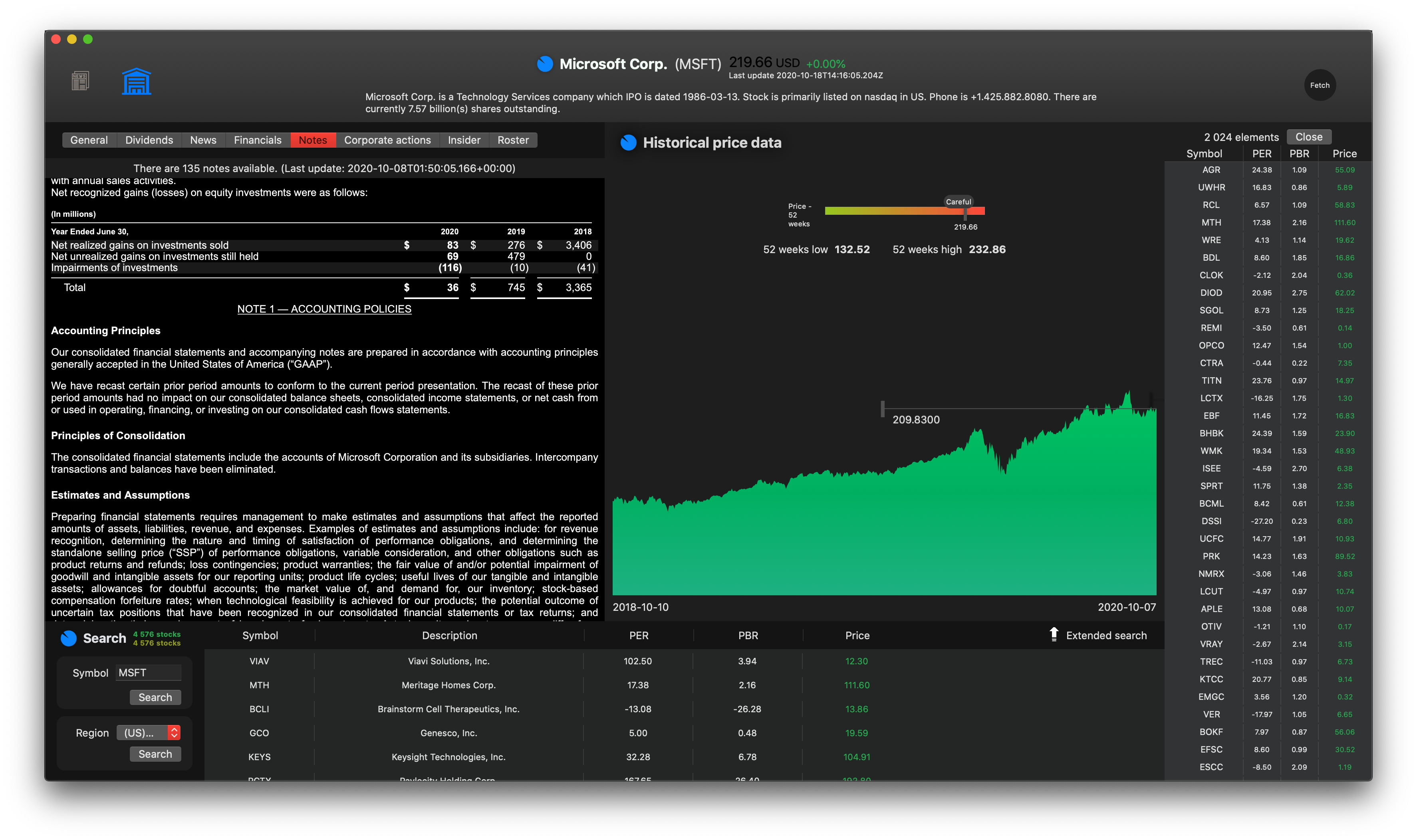Click blue circle icon next to Search heading

(69, 638)
